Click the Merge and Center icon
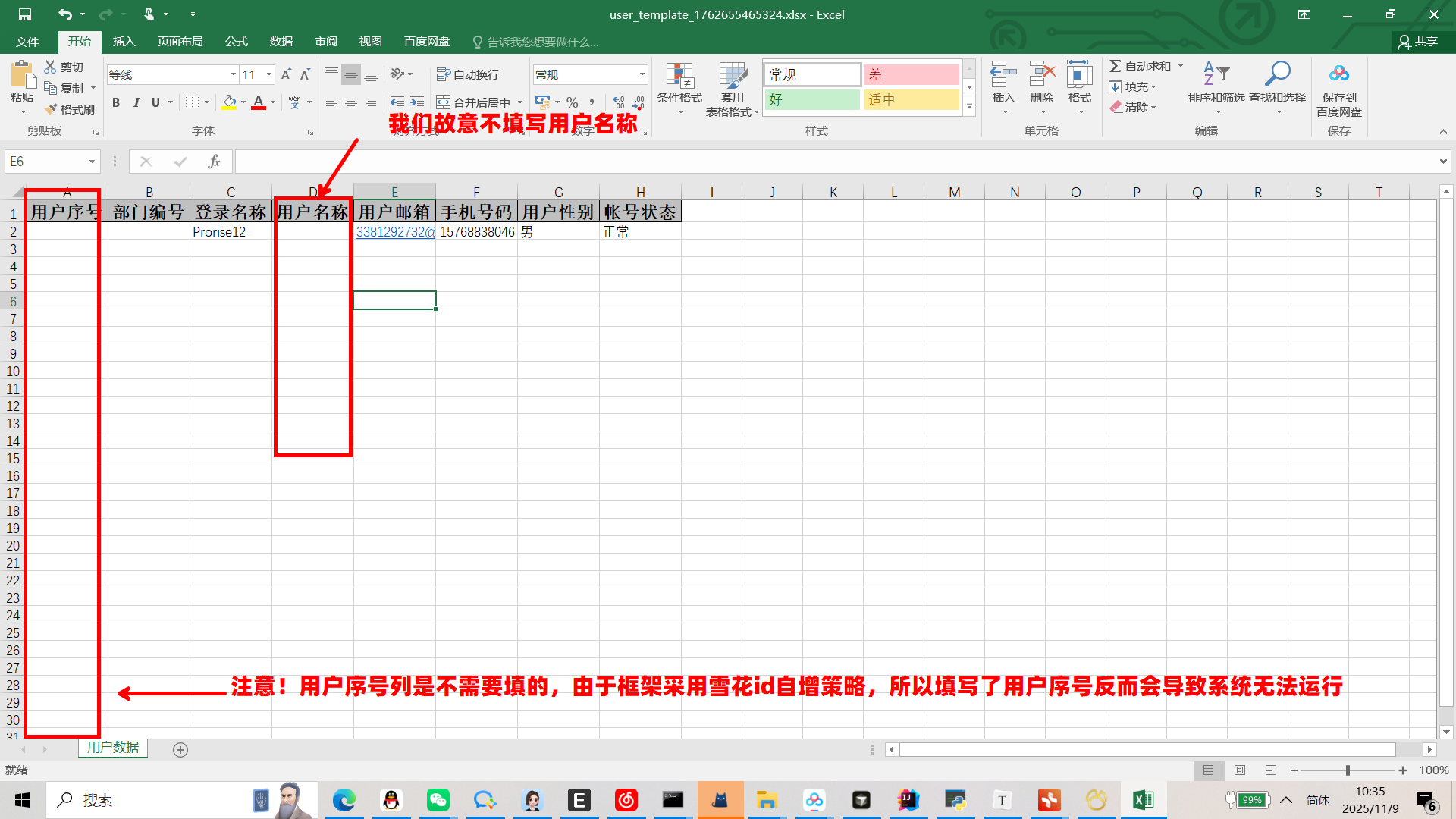Viewport: 1456px width, 819px height. click(444, 102)
